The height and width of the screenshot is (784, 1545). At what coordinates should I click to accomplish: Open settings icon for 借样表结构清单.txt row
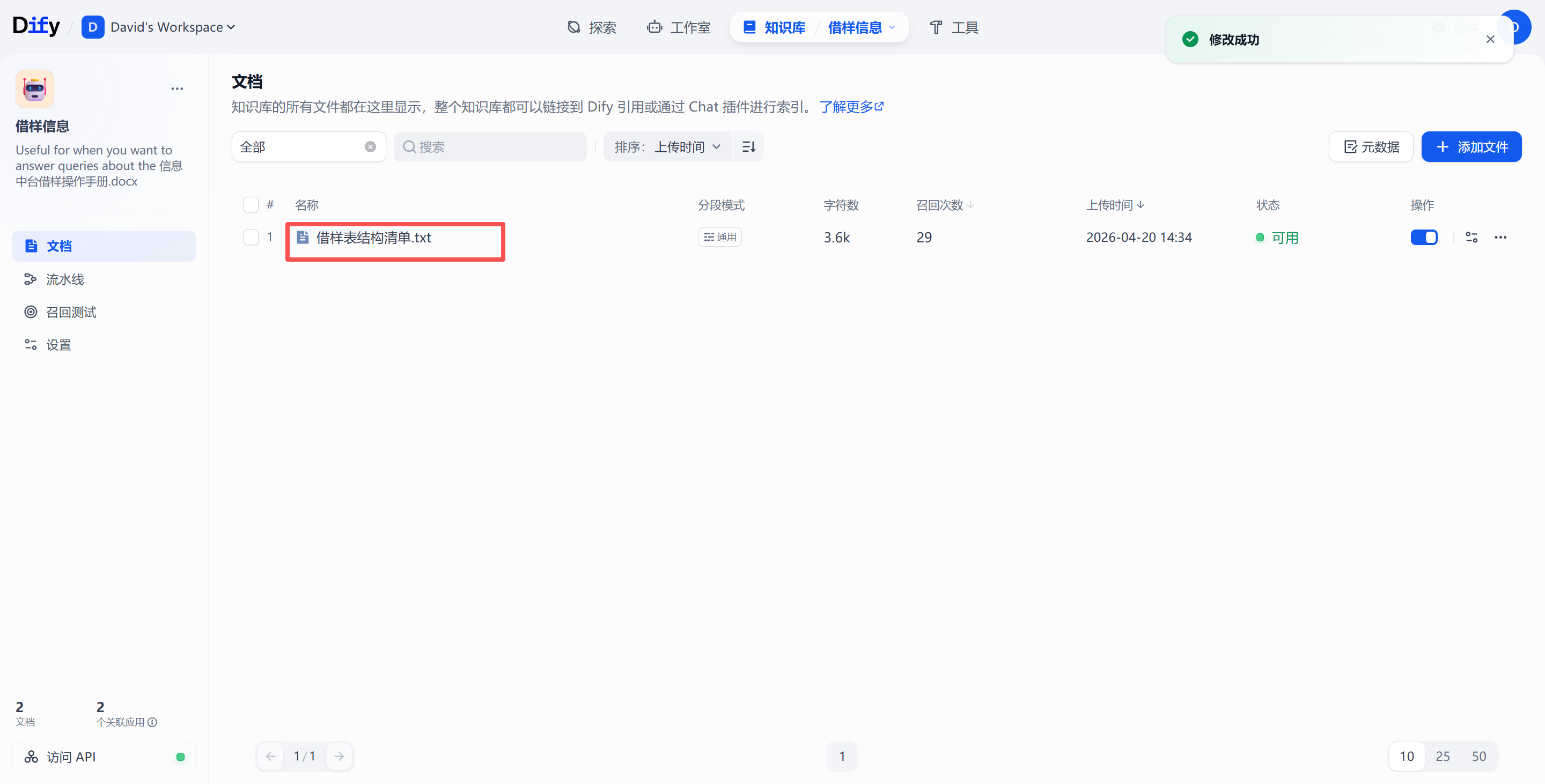pyautogui.click(x=1471, y=238)
